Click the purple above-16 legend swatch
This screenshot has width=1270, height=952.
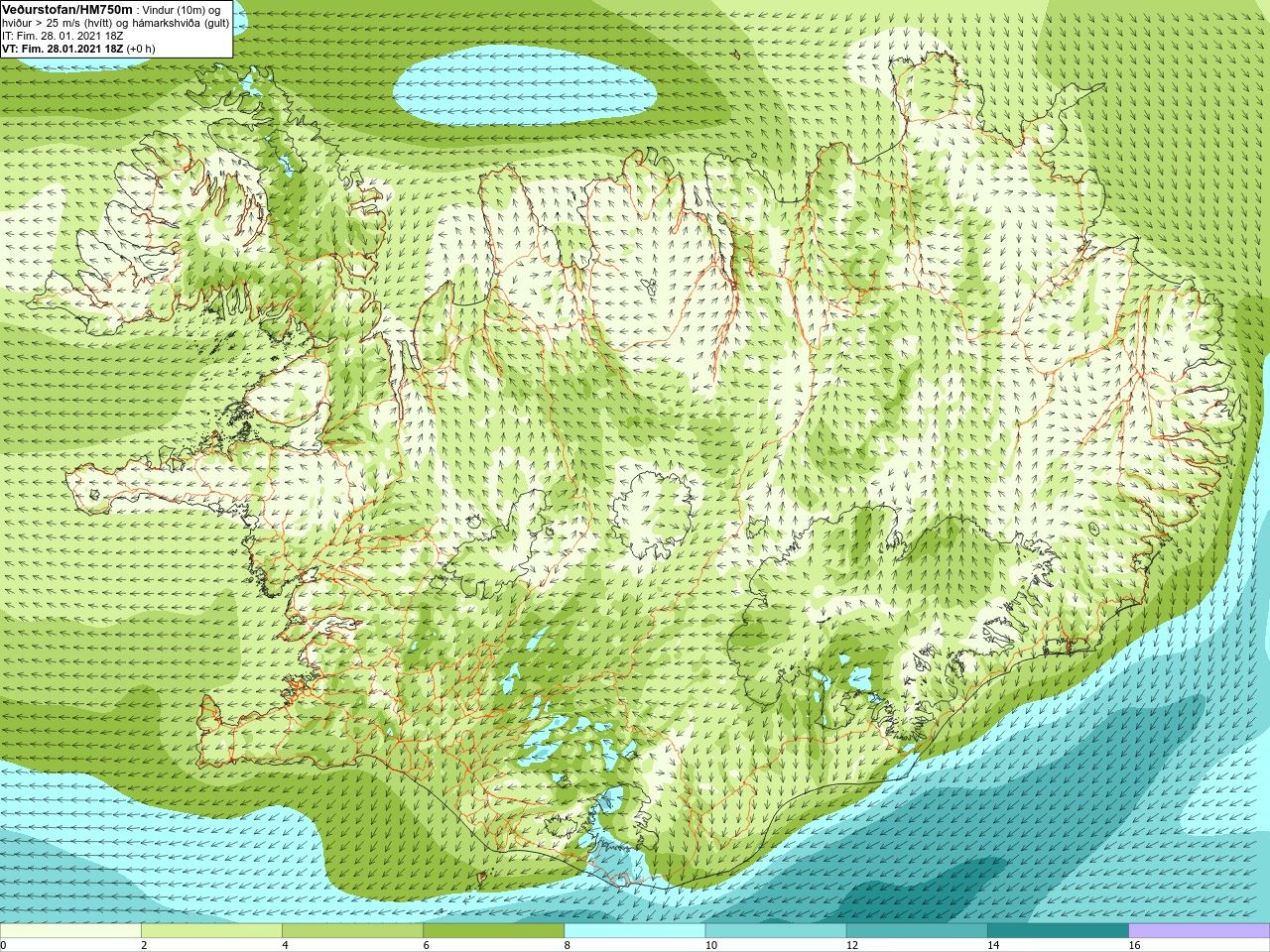(1200, 931)
